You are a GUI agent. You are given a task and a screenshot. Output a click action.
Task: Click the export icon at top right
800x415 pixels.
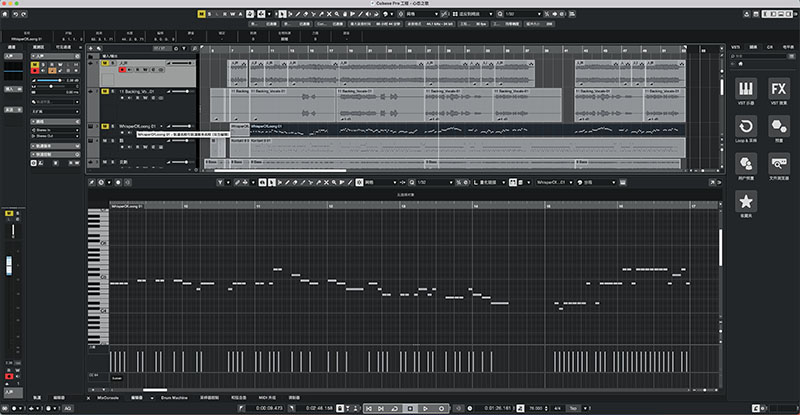tap(746, 14)
